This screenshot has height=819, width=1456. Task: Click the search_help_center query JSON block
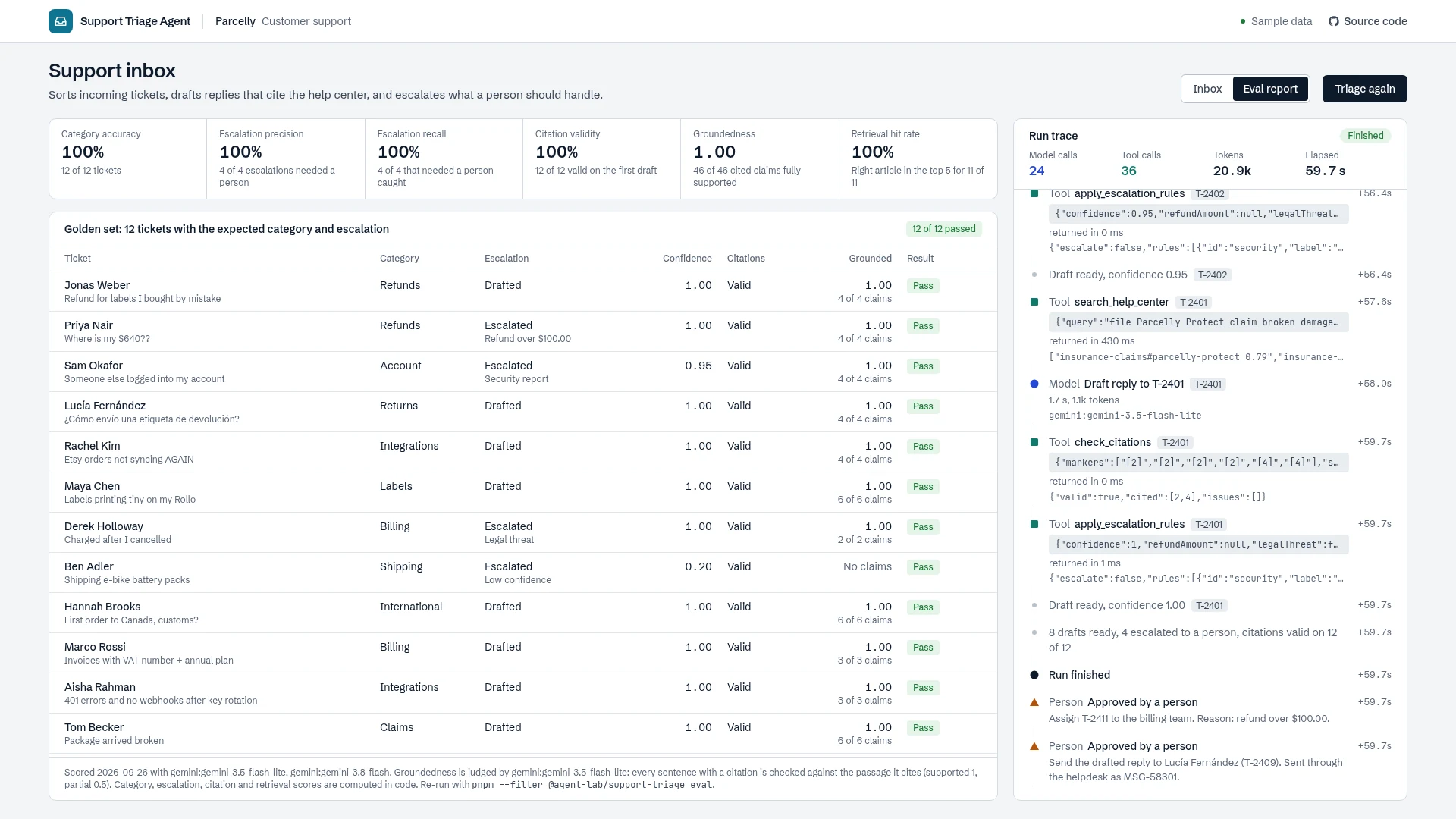1199,322
